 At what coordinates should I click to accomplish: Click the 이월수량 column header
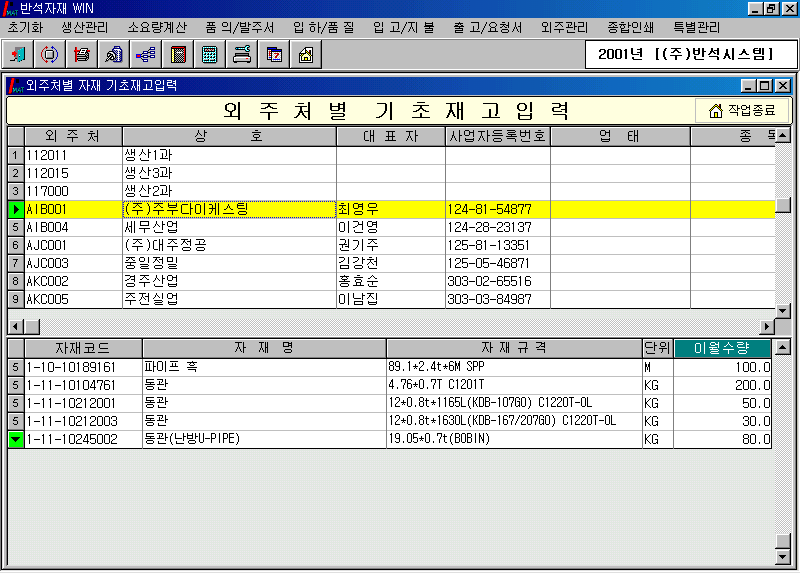tap(723, 348)
